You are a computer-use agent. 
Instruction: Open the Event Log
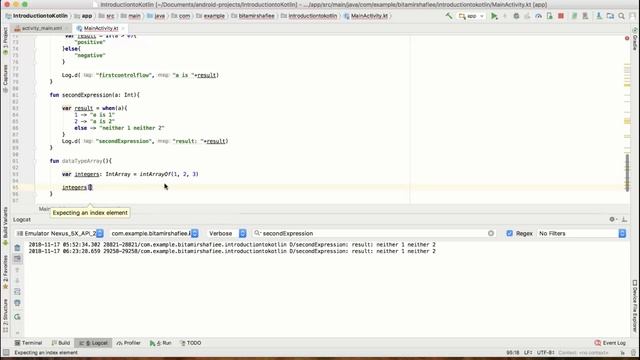click(x=610, y=343)
